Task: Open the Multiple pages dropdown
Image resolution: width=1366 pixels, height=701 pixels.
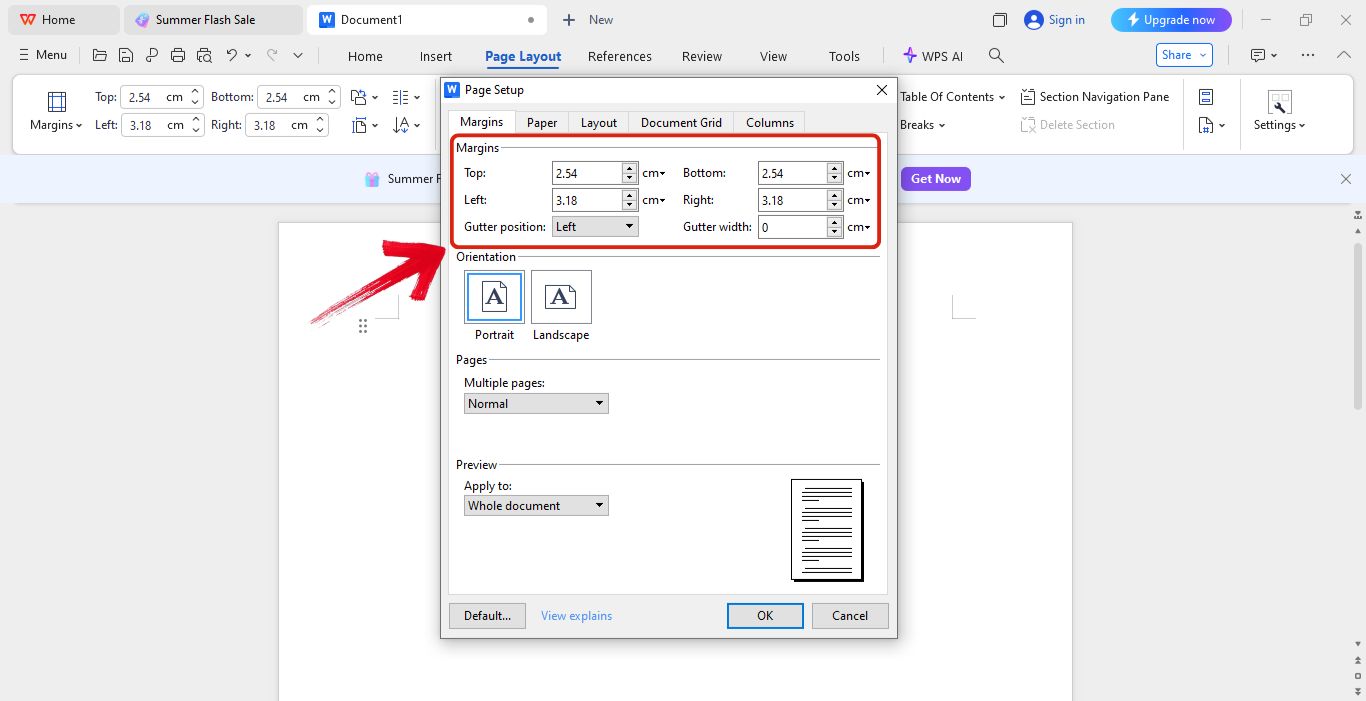Action: point(536,404)
